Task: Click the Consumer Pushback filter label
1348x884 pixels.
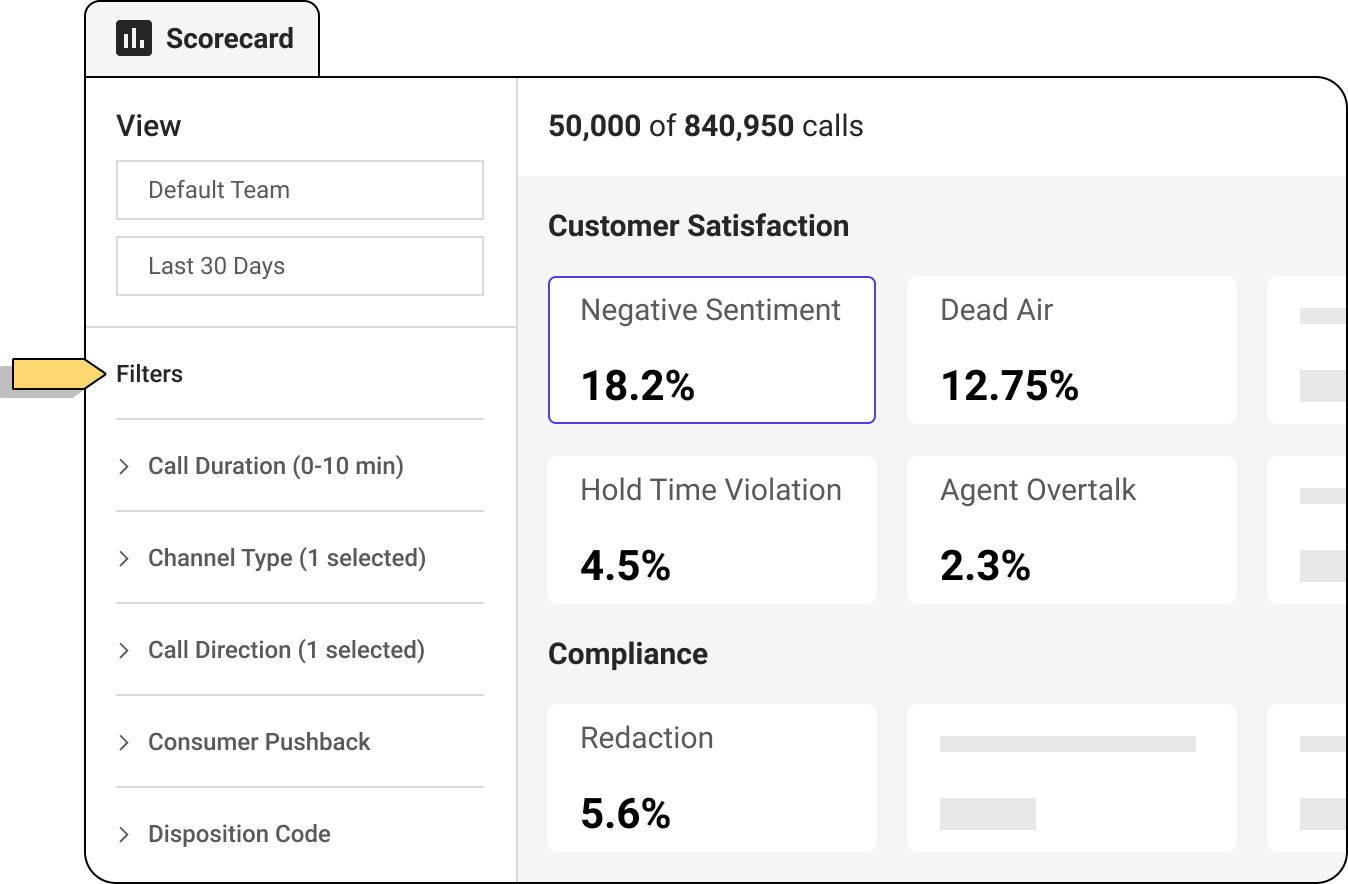Action: [x=259, y=742]
